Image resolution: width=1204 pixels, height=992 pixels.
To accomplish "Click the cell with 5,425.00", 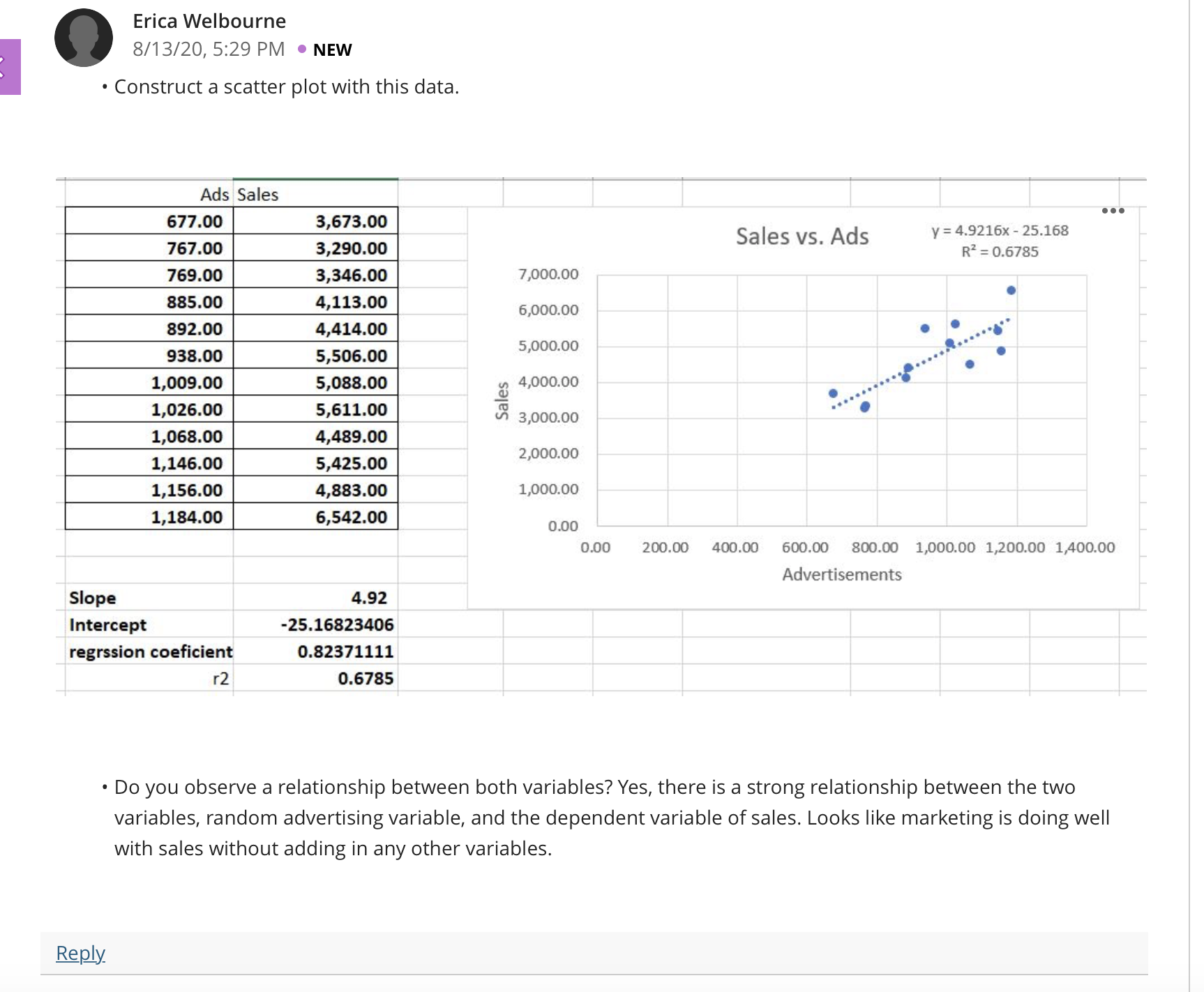I will tap(315, 463).
